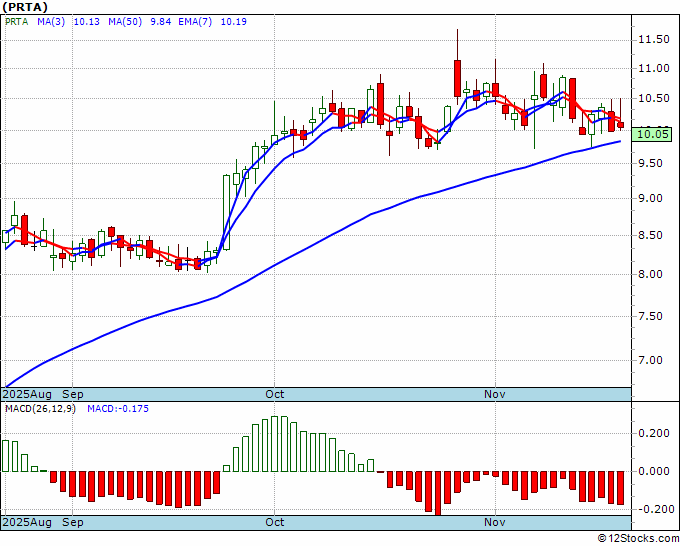This screenshot has height=546, width=680.
Task: Click Sep on the MACD timeline
Action: pos(73,522)
